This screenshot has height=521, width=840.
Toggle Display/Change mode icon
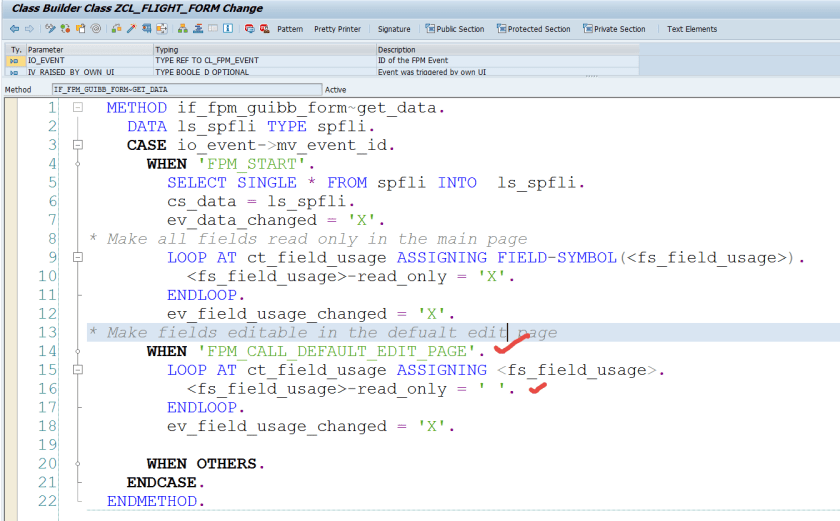coord(48,29)
